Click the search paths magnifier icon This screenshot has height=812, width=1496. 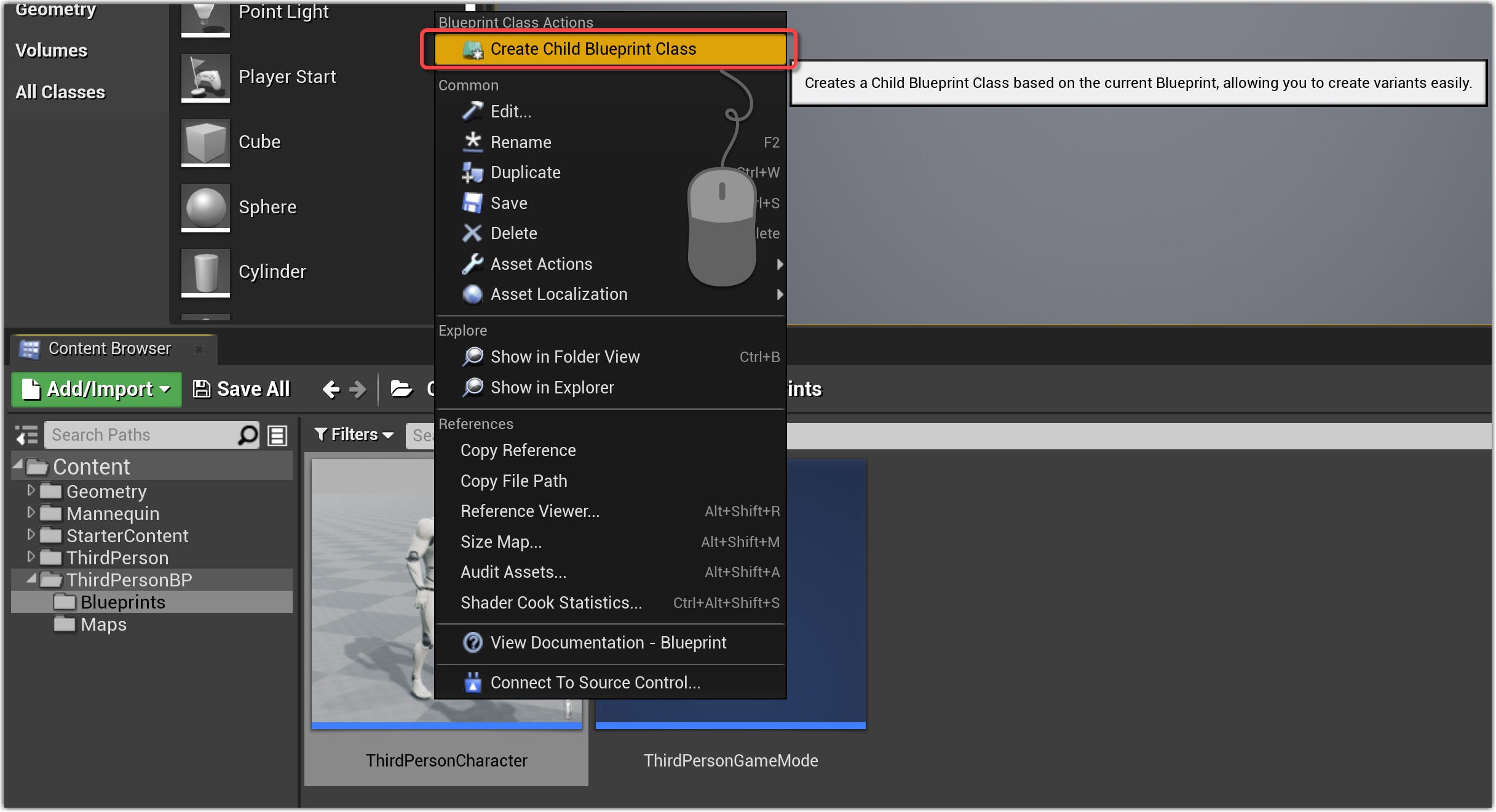[248, 435]
